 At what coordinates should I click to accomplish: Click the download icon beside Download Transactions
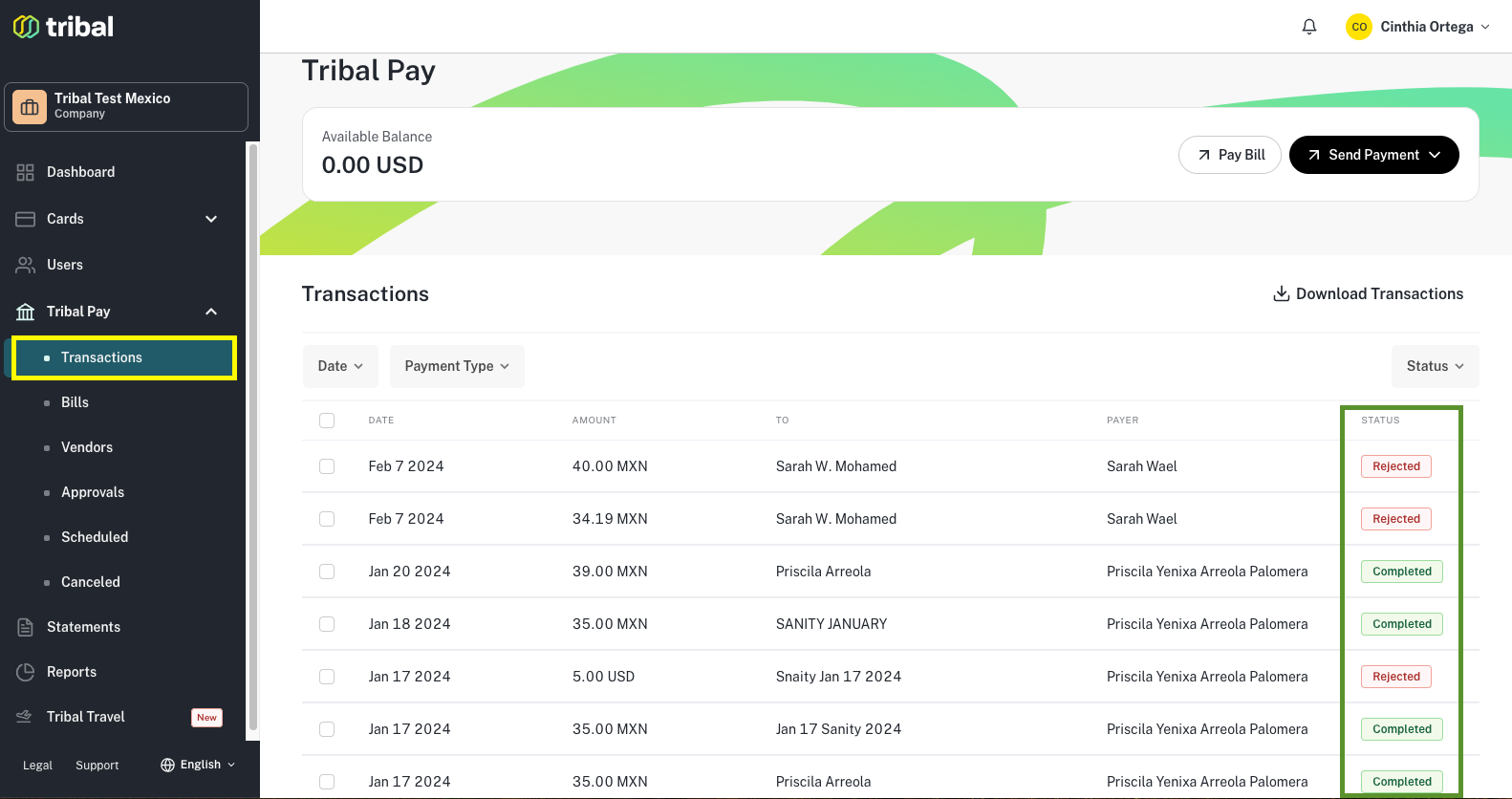(1282, 293)
